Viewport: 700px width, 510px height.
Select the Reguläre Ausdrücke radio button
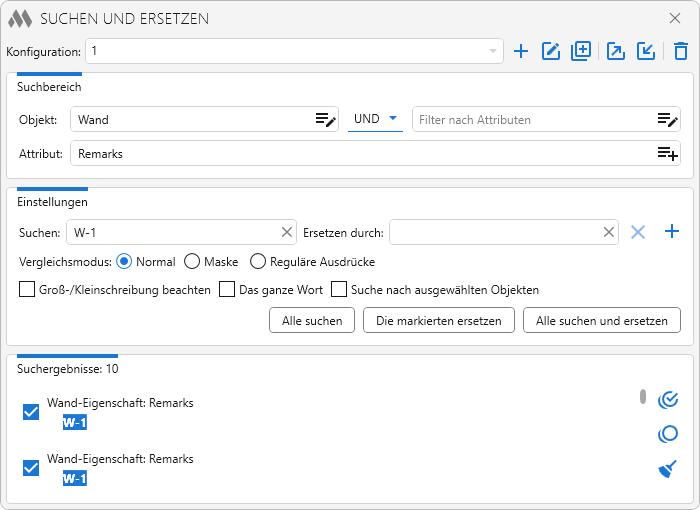pyautogui.click(x=258, y=262)
